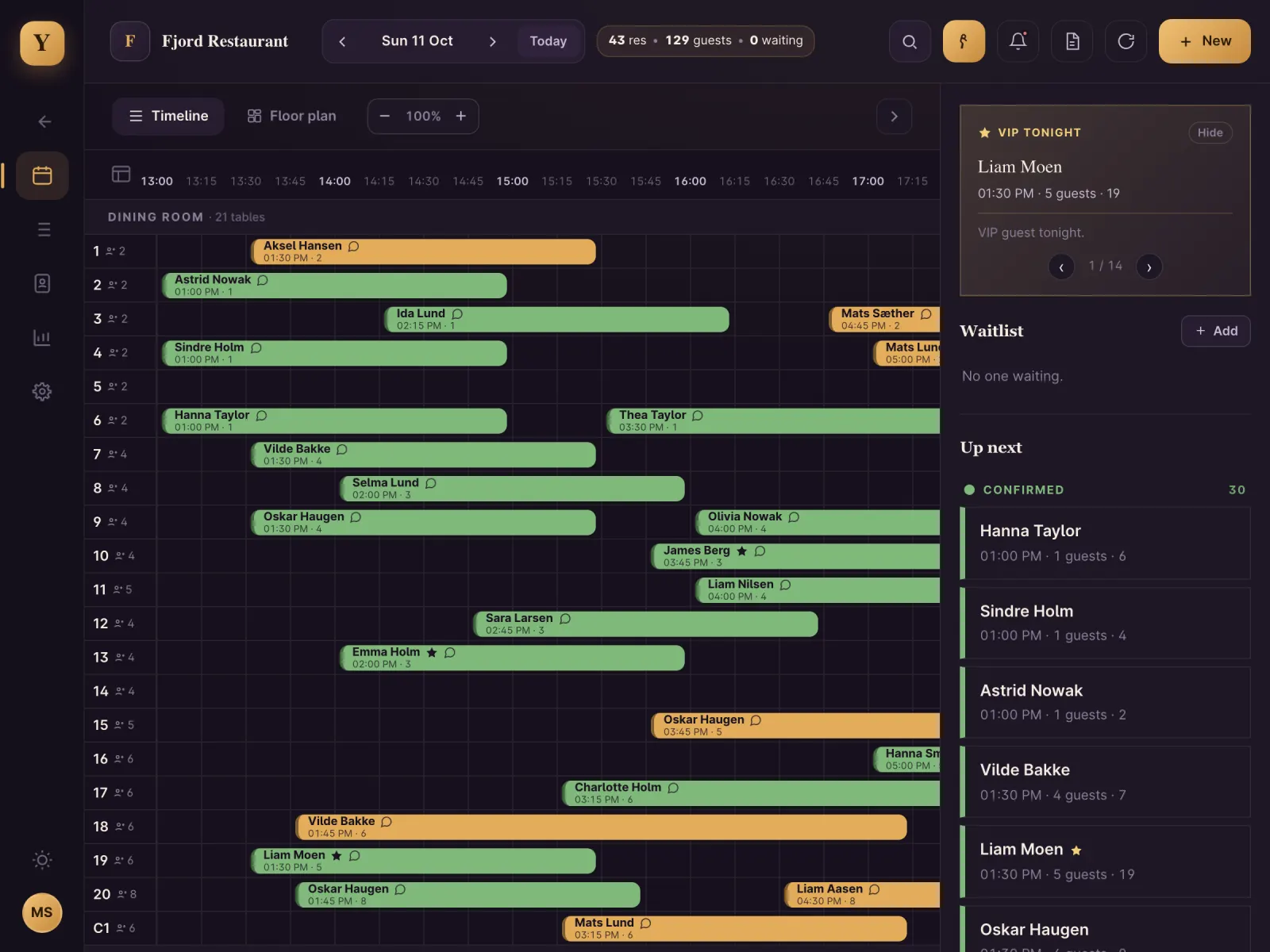Screen dimensions: 1270x952
Task: Open Hanna Taylor card in Up next
Action: 1105,543
